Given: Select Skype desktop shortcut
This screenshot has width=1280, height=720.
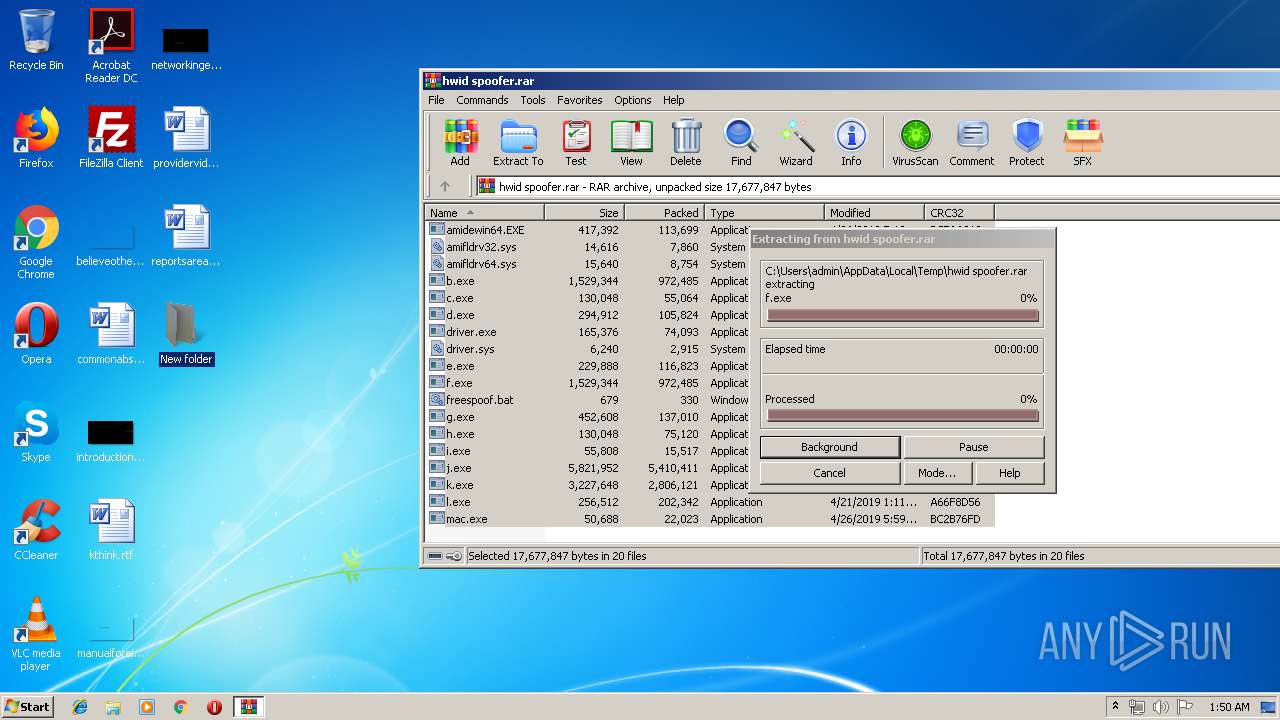Looking at the screenshot, I should (36, 432).
